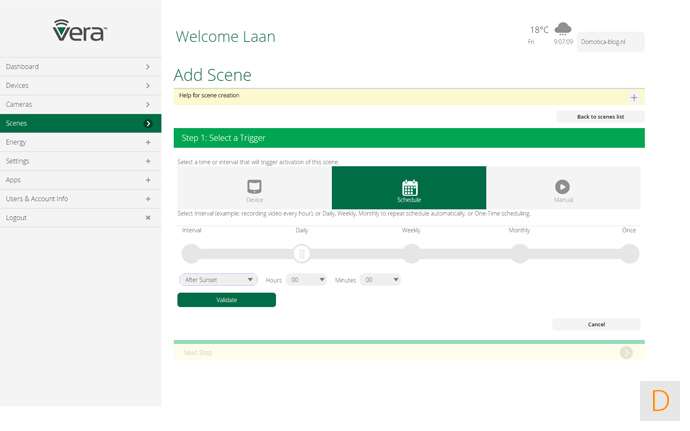This screenshot has height=431, width=690.
Task: Open the Minutes dropdown
Action: coord(381,280)
